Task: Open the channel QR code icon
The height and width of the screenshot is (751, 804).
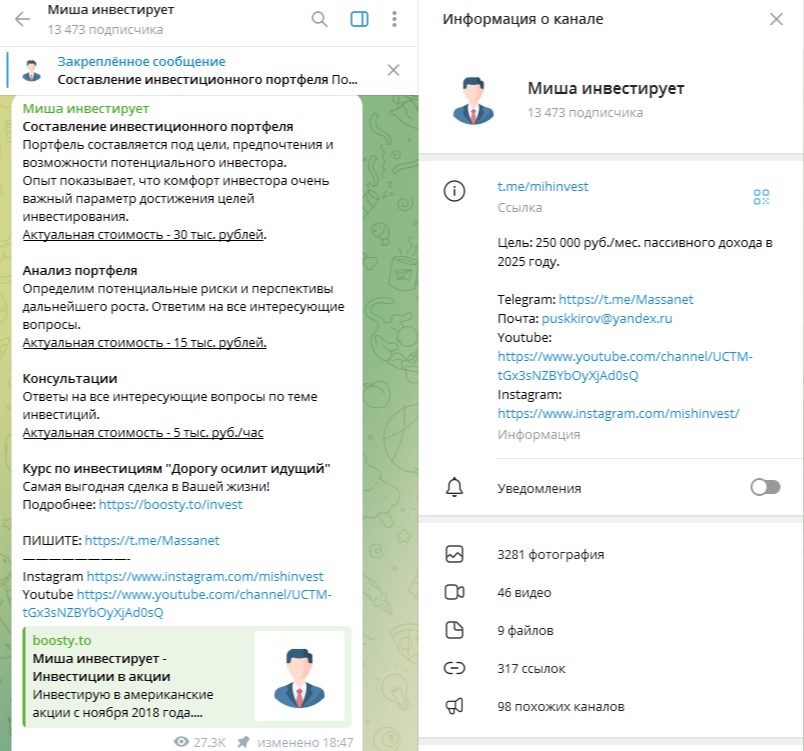Action: click(x=761, y=197)
